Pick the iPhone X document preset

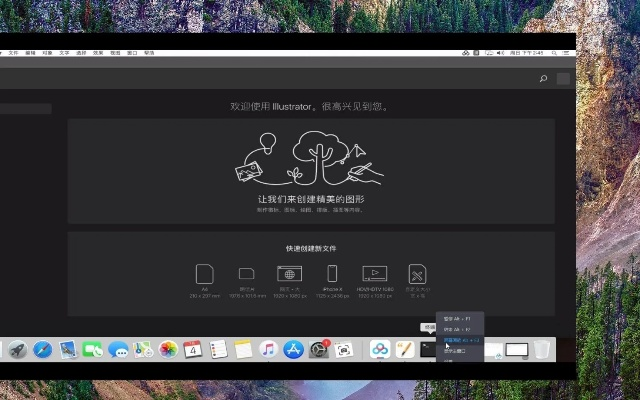332,274
